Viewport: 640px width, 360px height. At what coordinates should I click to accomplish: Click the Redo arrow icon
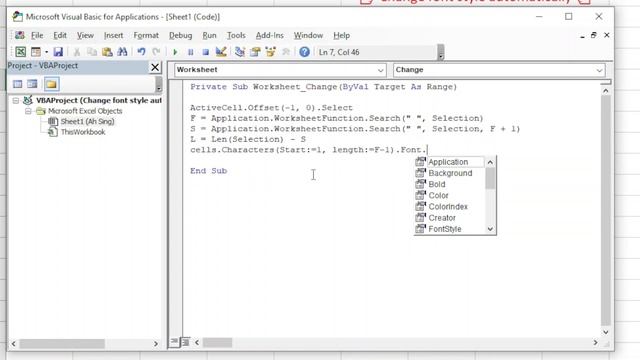click(156, 52)
